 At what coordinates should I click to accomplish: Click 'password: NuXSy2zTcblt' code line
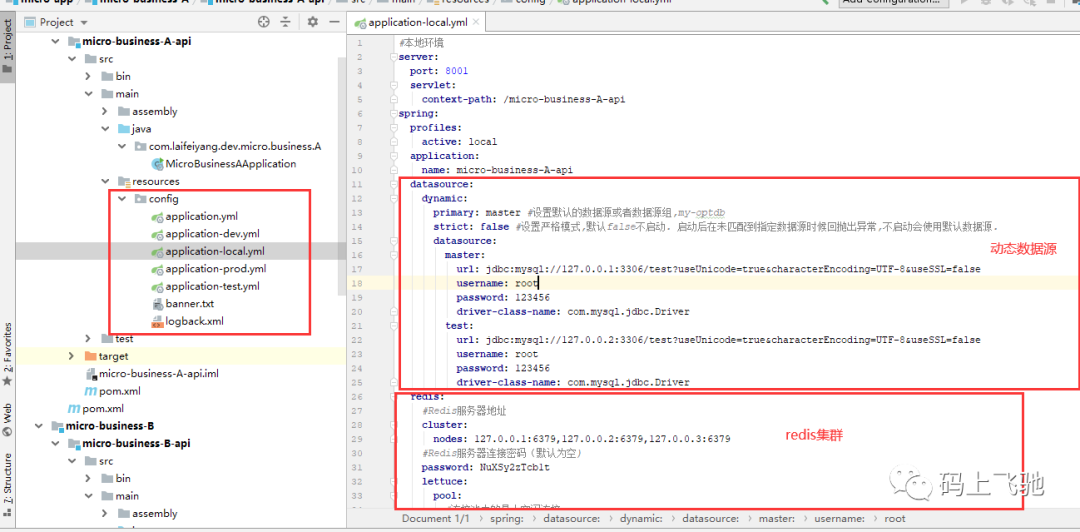486,467
